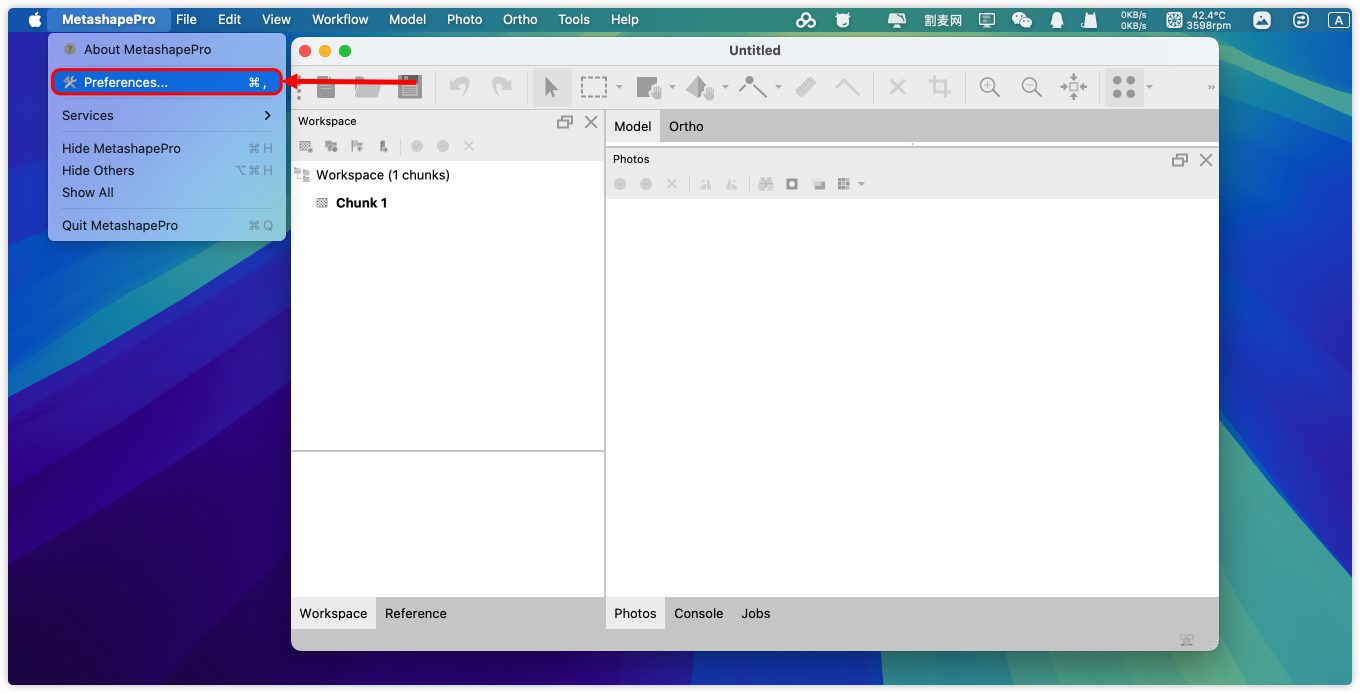
Task: Show more toolbar items via overflow chevron
Action: [x=1211, y=88]
